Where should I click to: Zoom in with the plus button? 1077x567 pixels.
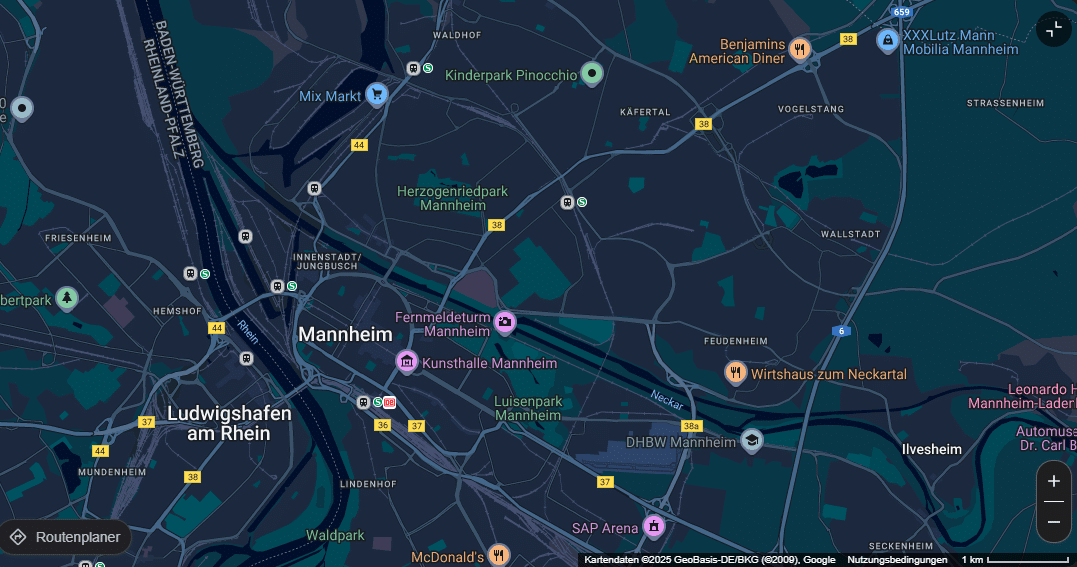point(1054,481)
